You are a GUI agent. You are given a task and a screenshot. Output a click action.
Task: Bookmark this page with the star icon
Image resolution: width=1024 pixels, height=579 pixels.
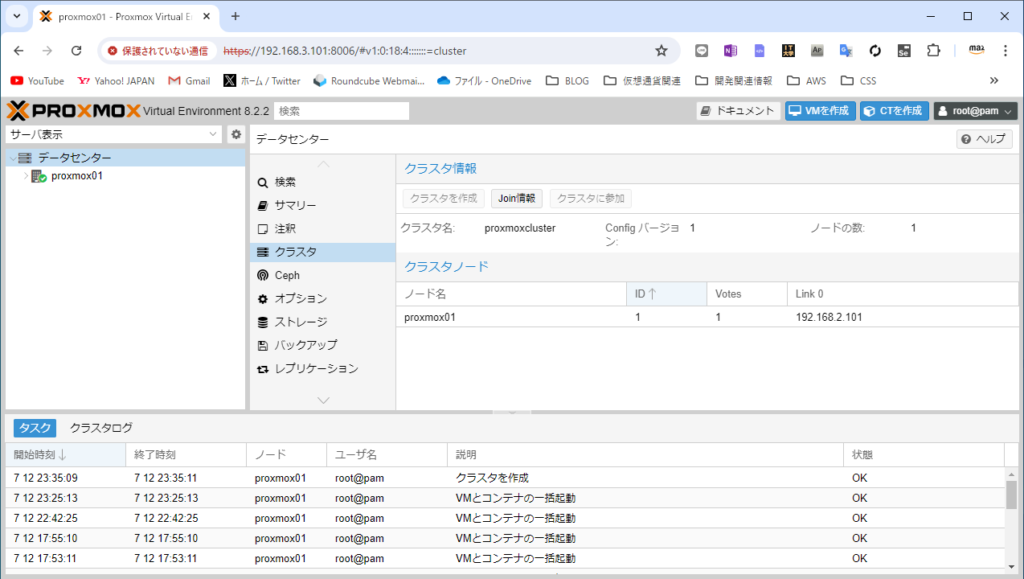[661, 50]
